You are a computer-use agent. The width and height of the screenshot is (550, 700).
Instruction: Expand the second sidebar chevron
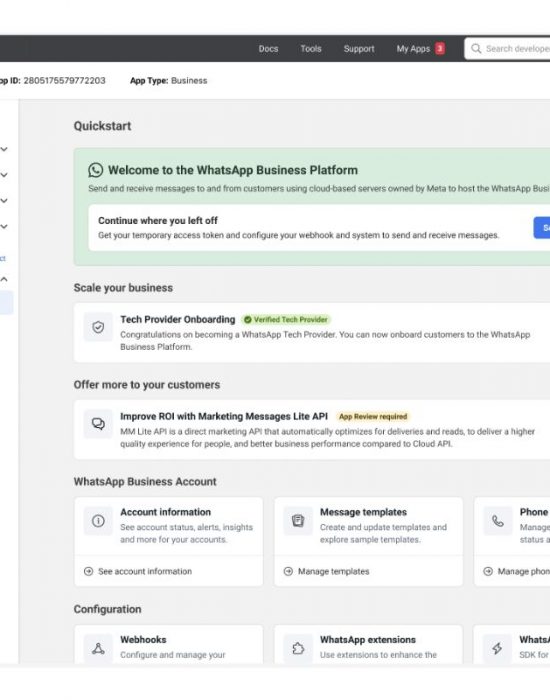(x=4, y=175)
